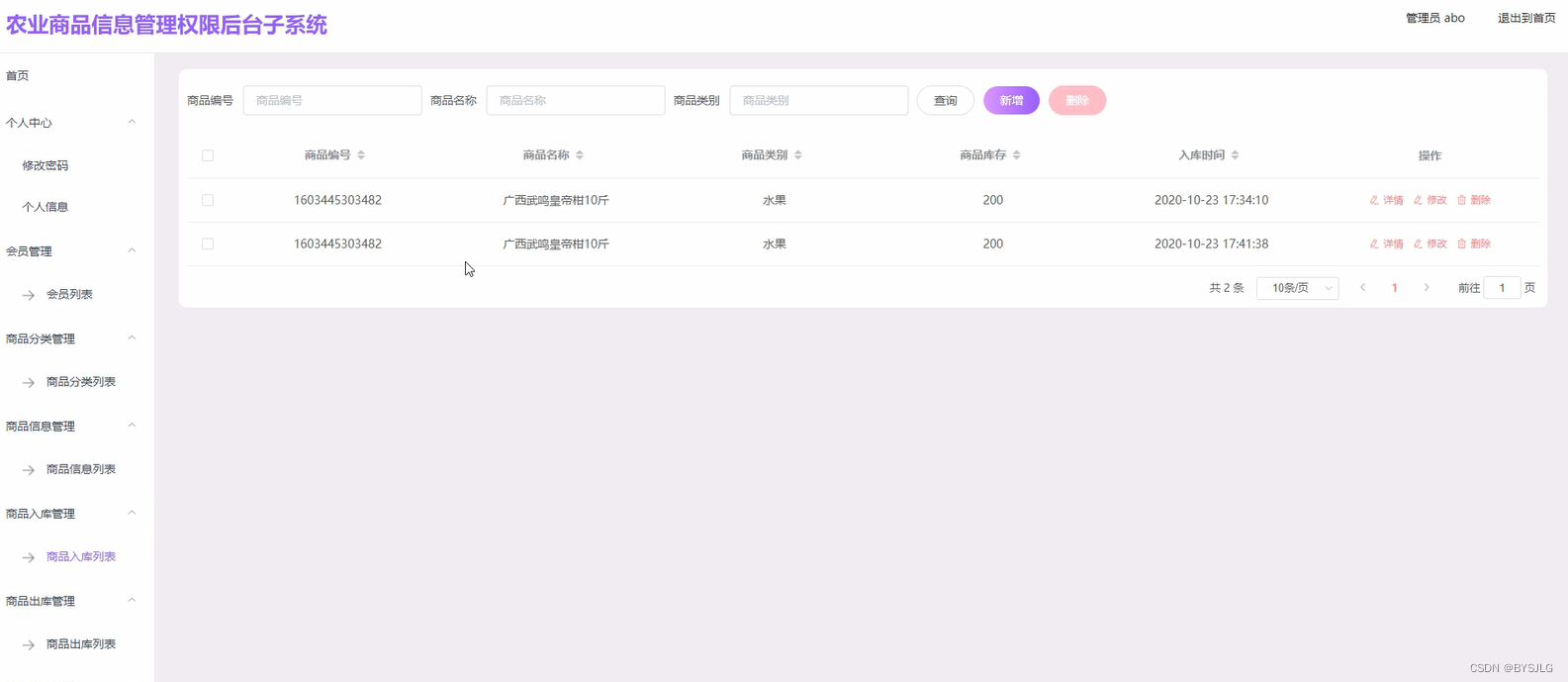Open the 10条/页 page size dropdown
1568x682 pixels.
[1297, 288]
